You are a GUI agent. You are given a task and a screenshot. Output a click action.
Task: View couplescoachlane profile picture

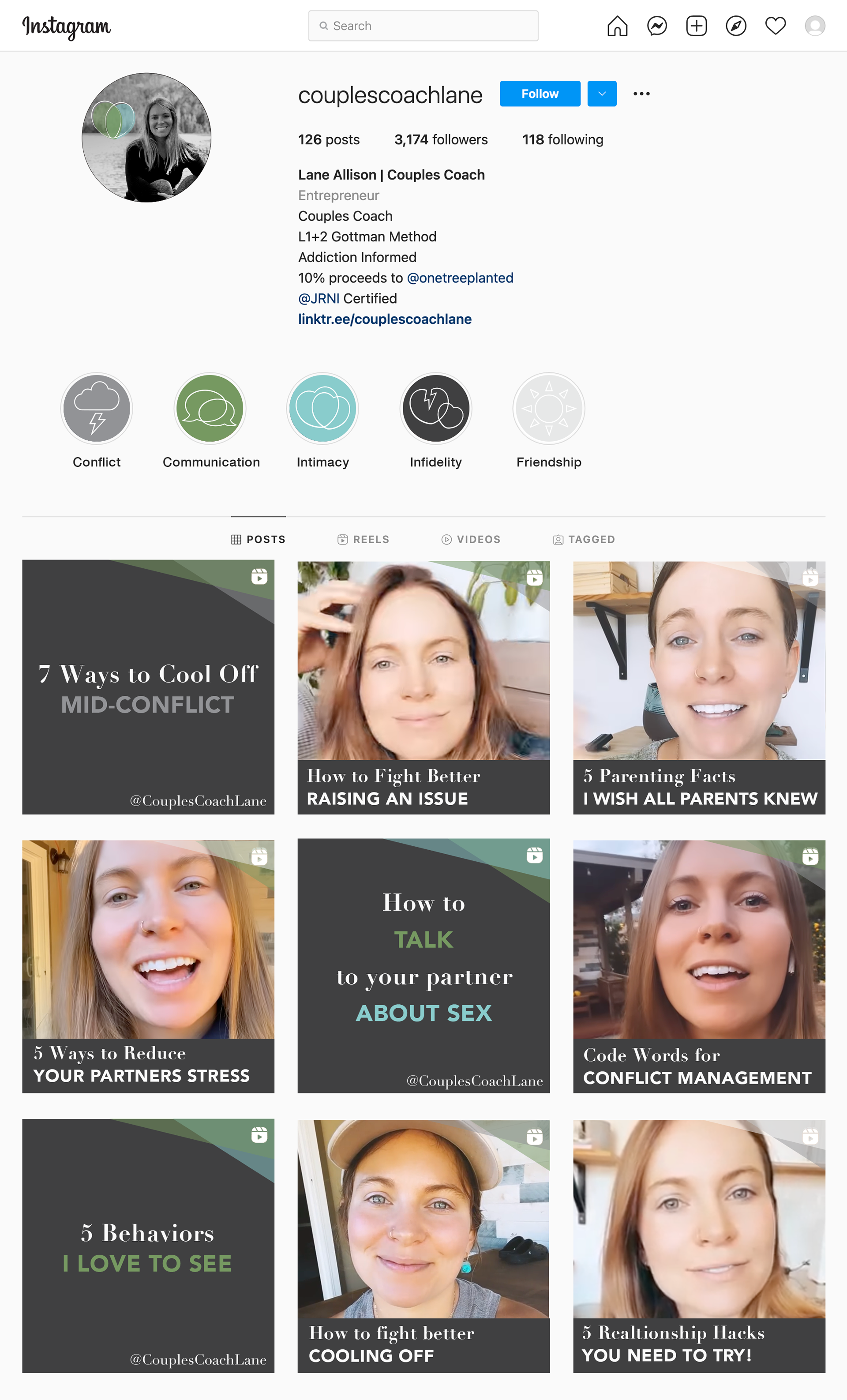pos(146,138)
